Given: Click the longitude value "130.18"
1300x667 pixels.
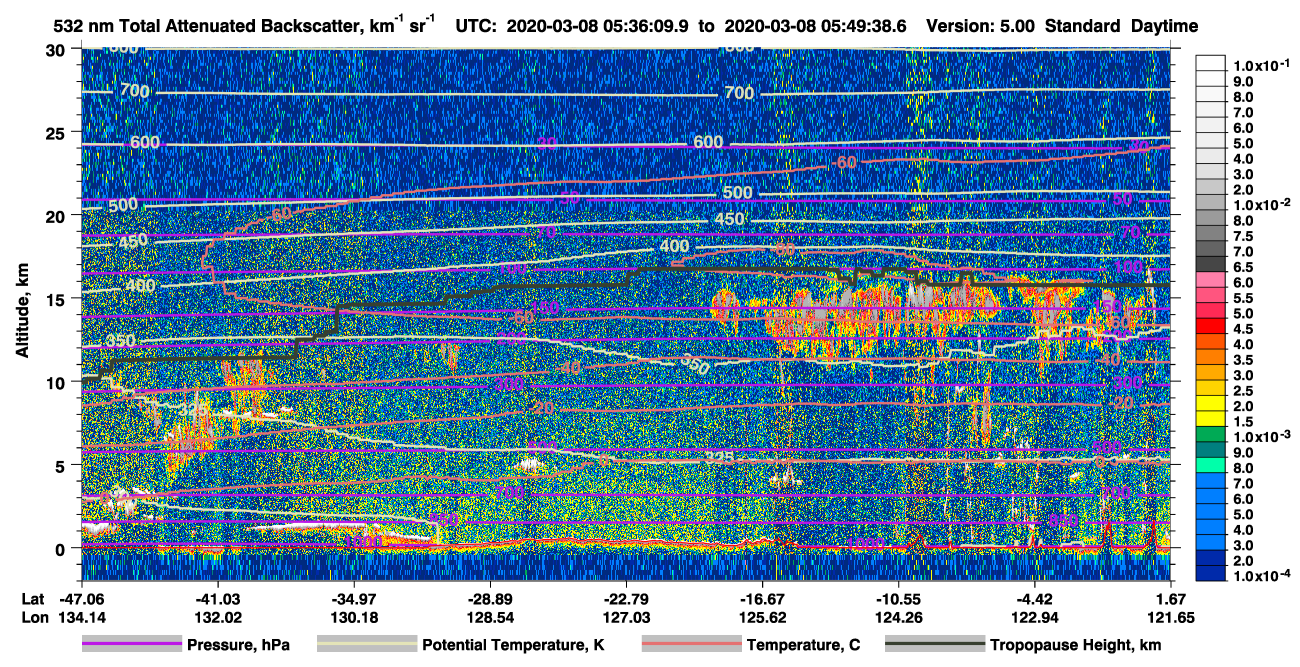Looking at the screenshot, I should (353, 618).
